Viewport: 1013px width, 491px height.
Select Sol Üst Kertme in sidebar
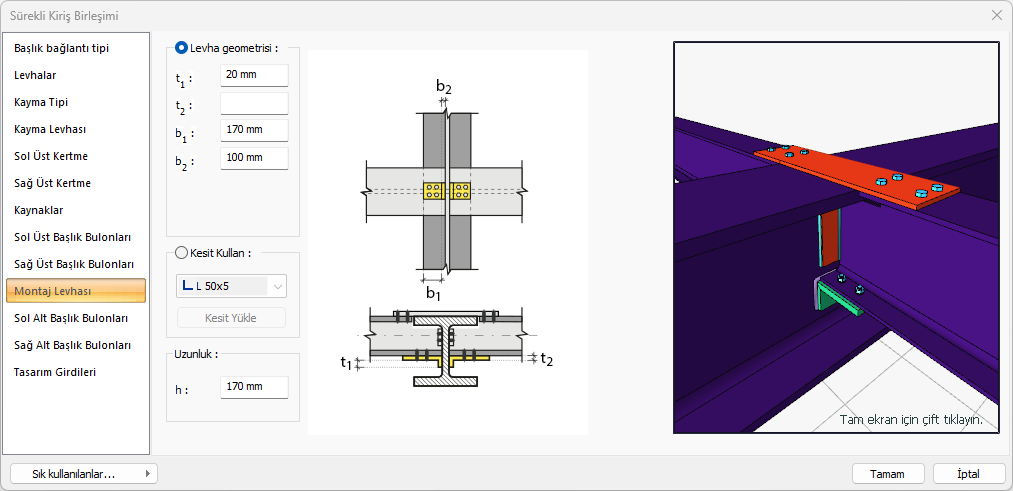[76, 156]
